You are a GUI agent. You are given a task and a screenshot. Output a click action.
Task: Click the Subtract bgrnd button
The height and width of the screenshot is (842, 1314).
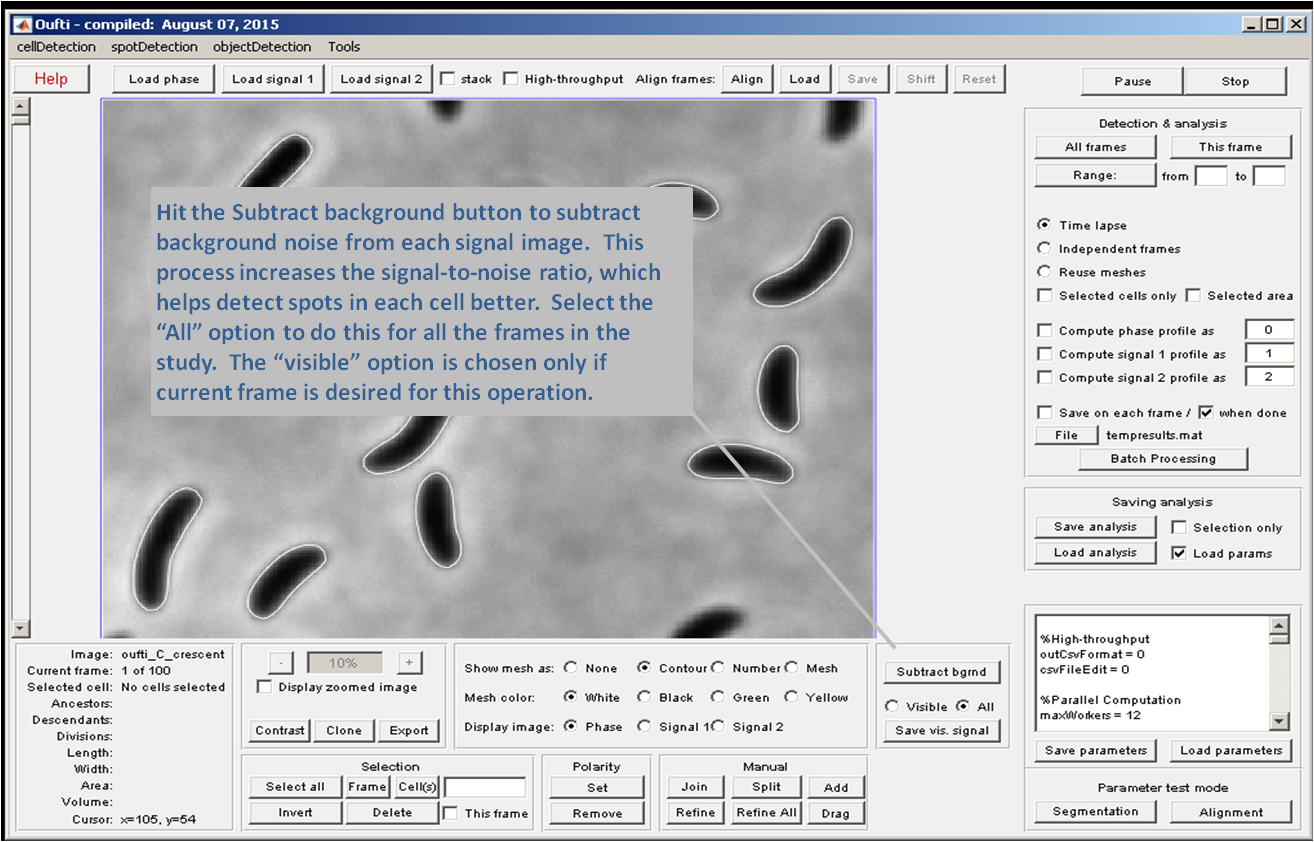941,672
